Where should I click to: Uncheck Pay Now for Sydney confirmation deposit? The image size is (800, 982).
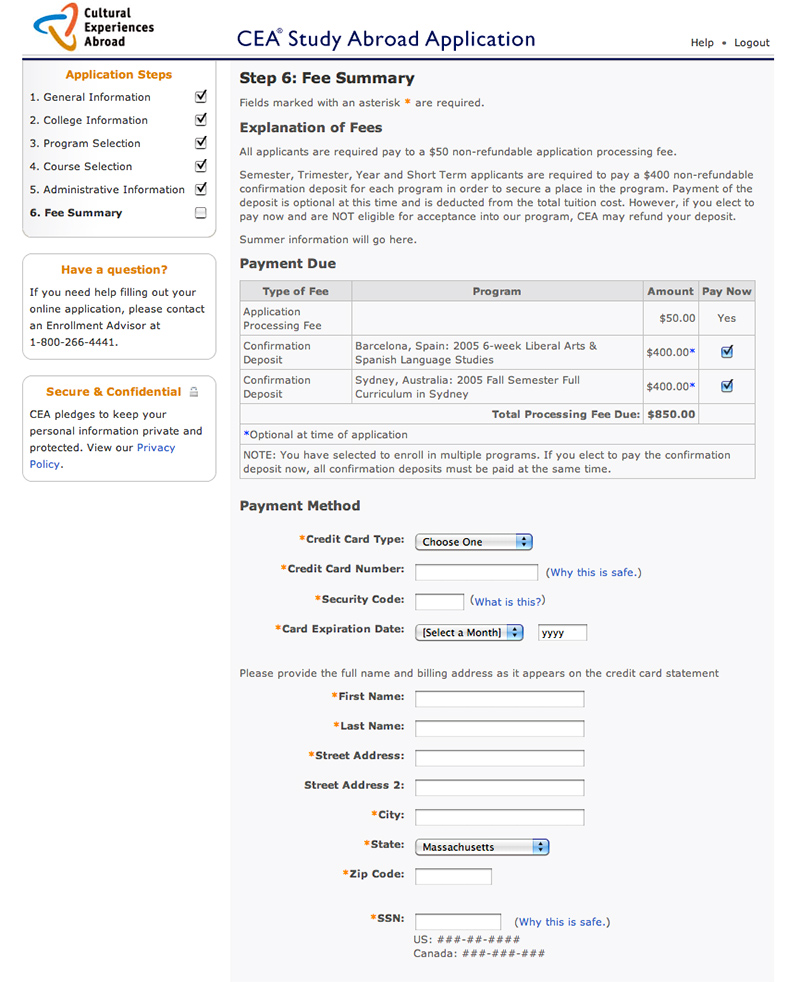coord(727,386)
